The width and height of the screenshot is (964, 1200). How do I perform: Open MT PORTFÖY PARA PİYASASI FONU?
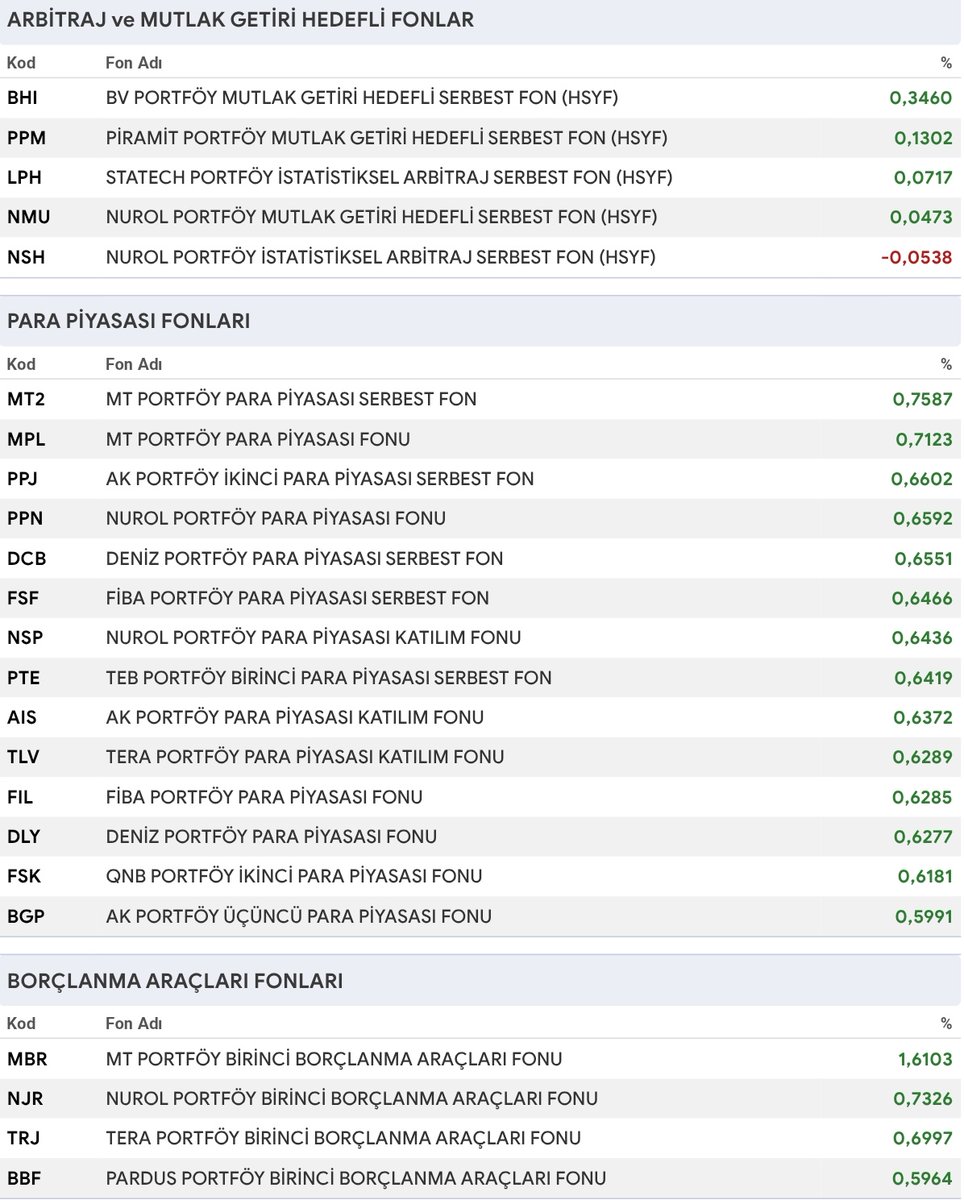tap(258, 439)
